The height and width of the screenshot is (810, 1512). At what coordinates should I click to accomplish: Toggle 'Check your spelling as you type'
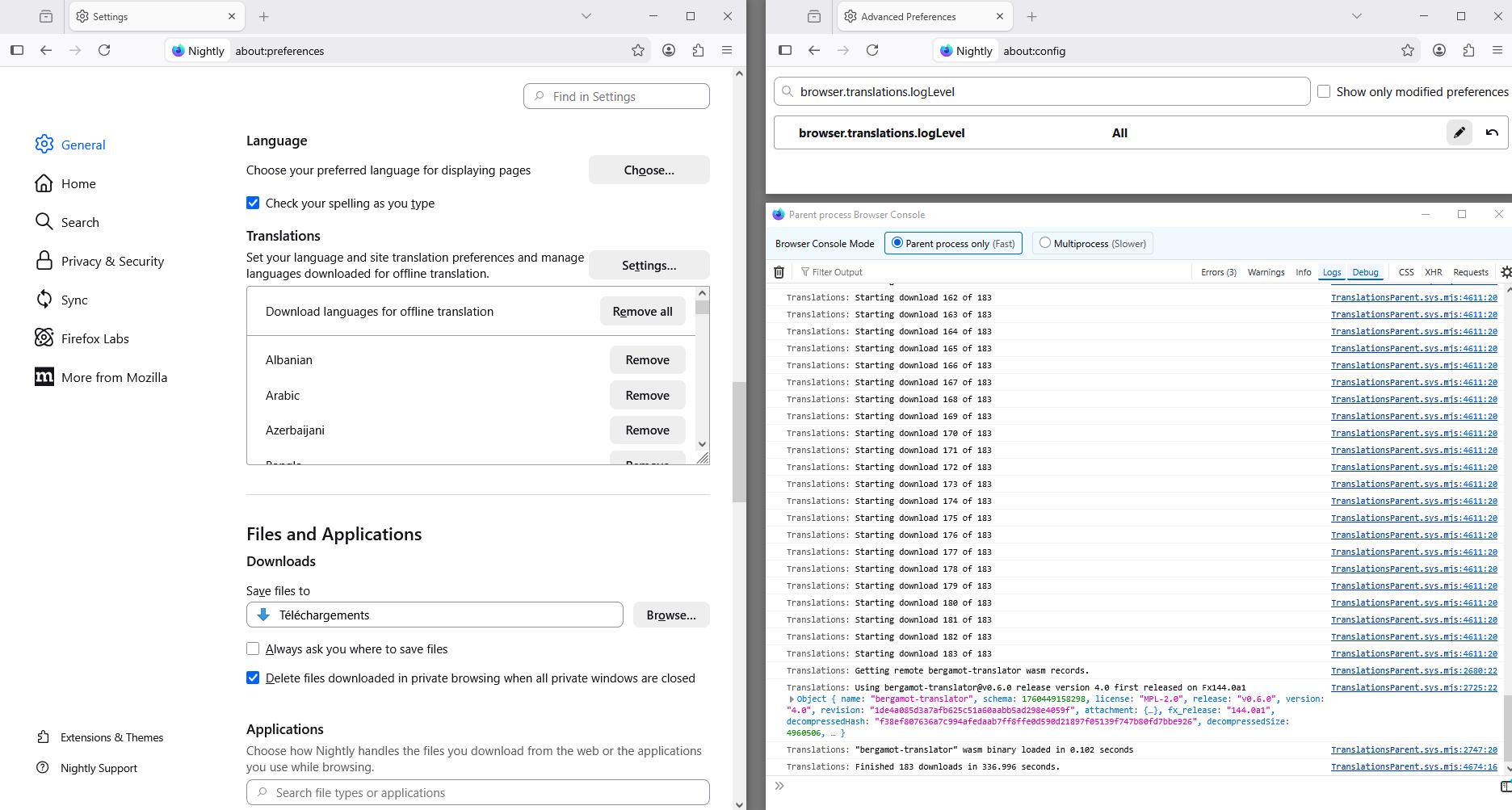(x=253, y=203)
